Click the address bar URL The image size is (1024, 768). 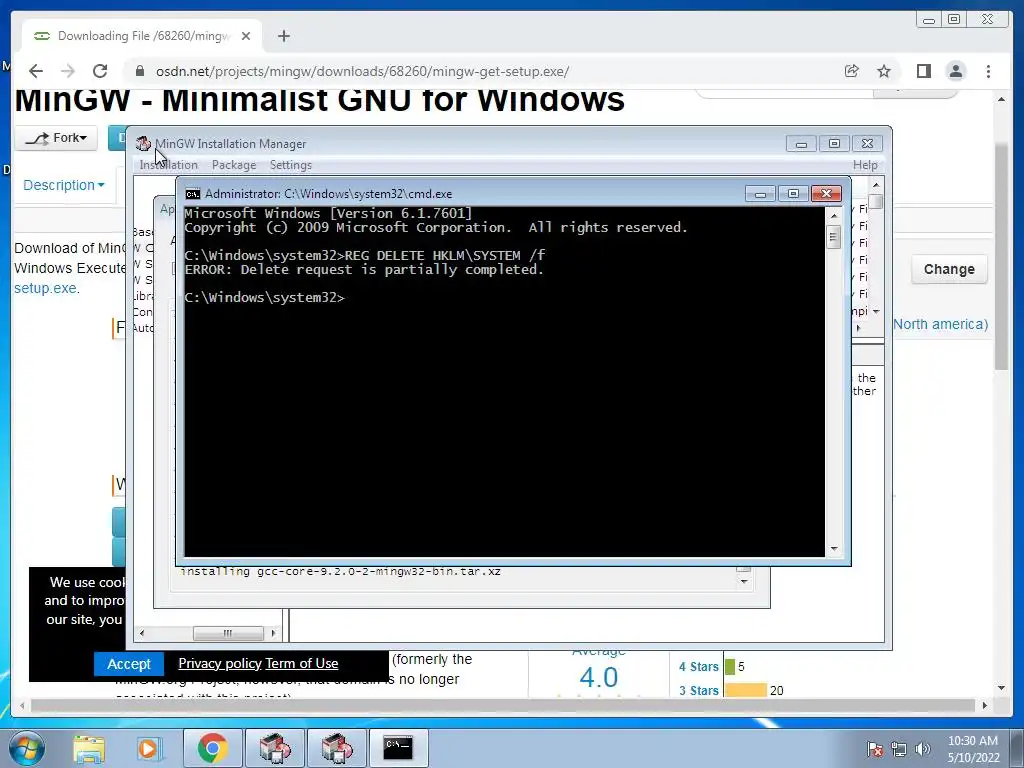point(362,71)
